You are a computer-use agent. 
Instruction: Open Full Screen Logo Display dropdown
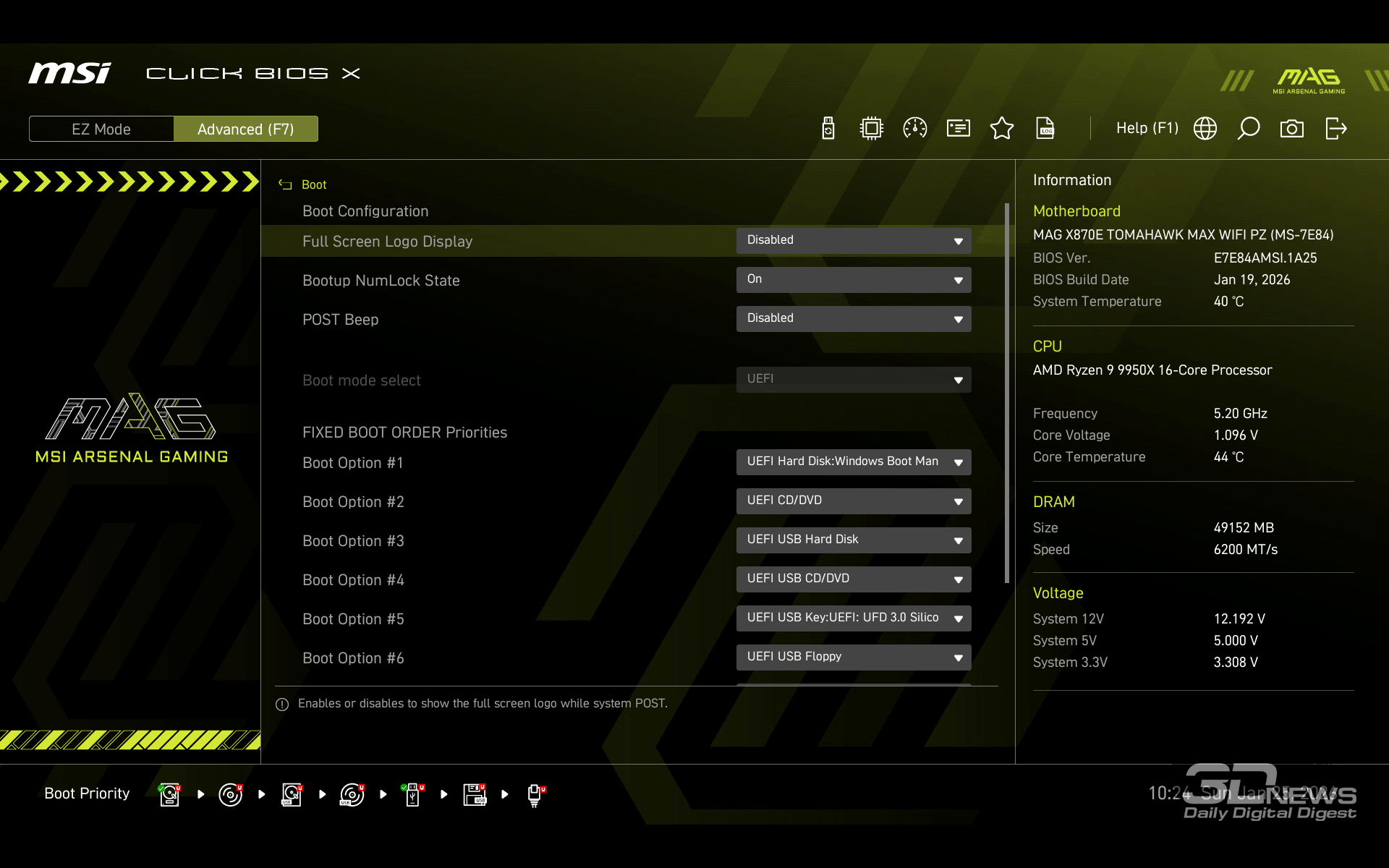coord(854,241)
